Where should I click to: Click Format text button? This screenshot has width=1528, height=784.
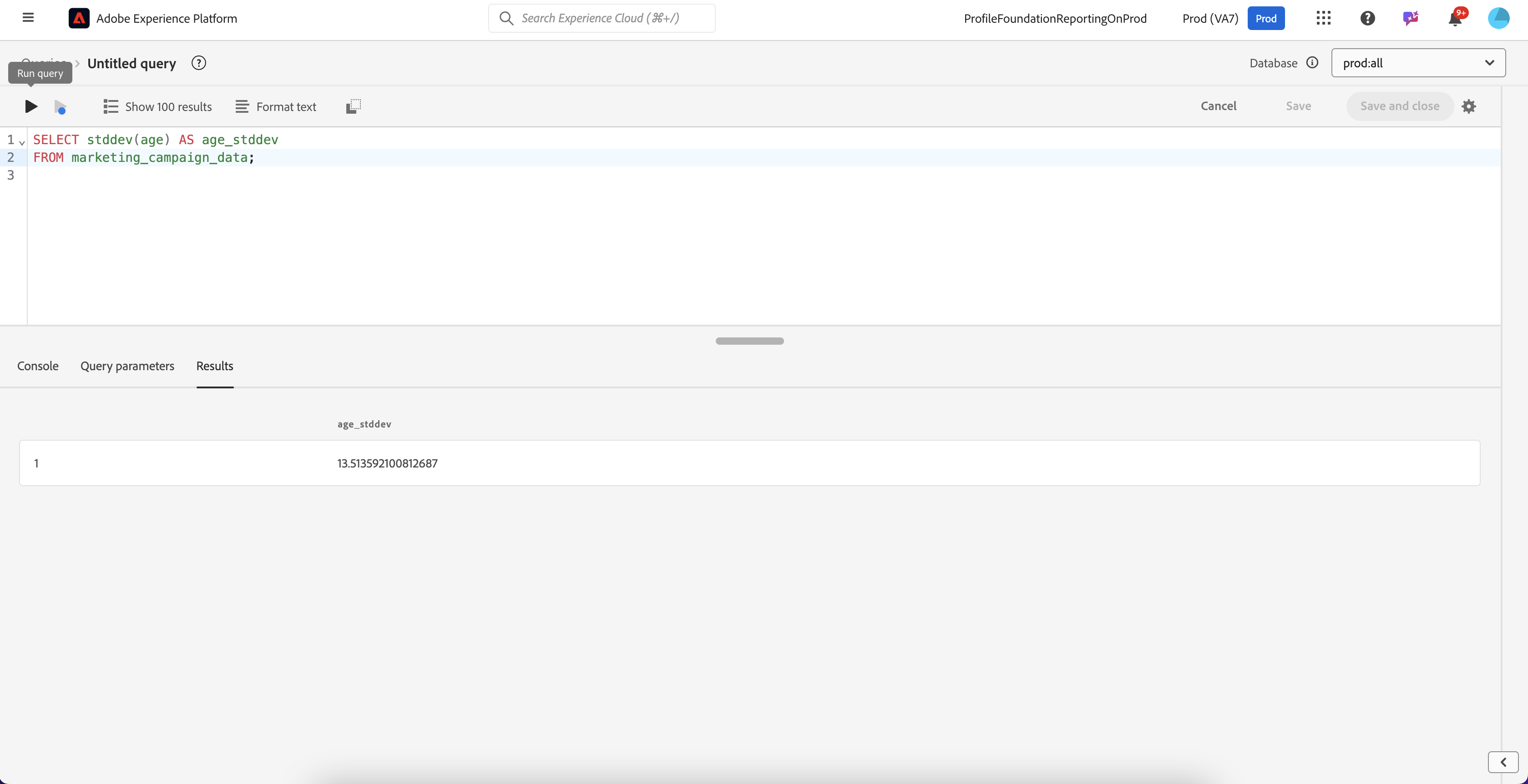point(276,107)
